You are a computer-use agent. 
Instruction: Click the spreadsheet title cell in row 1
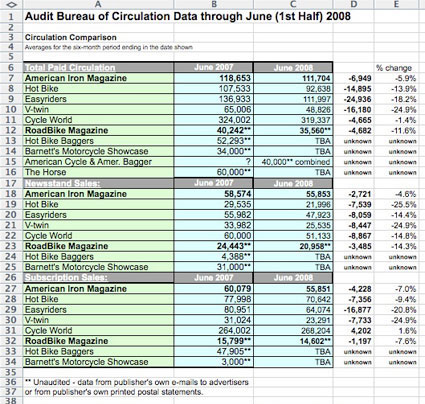click(x=188, y=16)
